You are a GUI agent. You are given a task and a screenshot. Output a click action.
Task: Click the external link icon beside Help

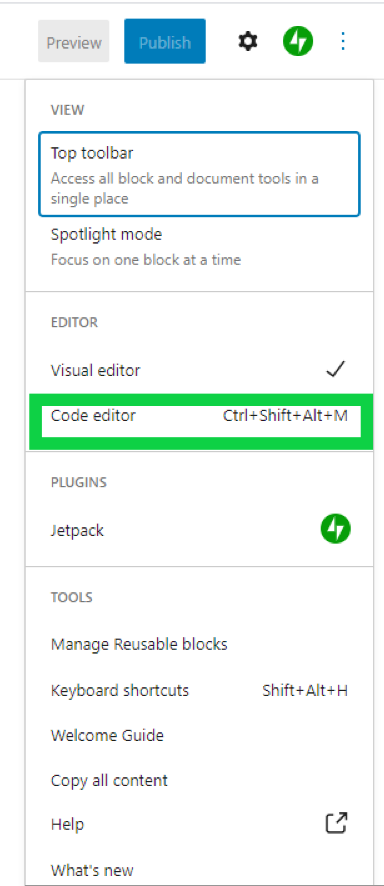click(337, 824)
